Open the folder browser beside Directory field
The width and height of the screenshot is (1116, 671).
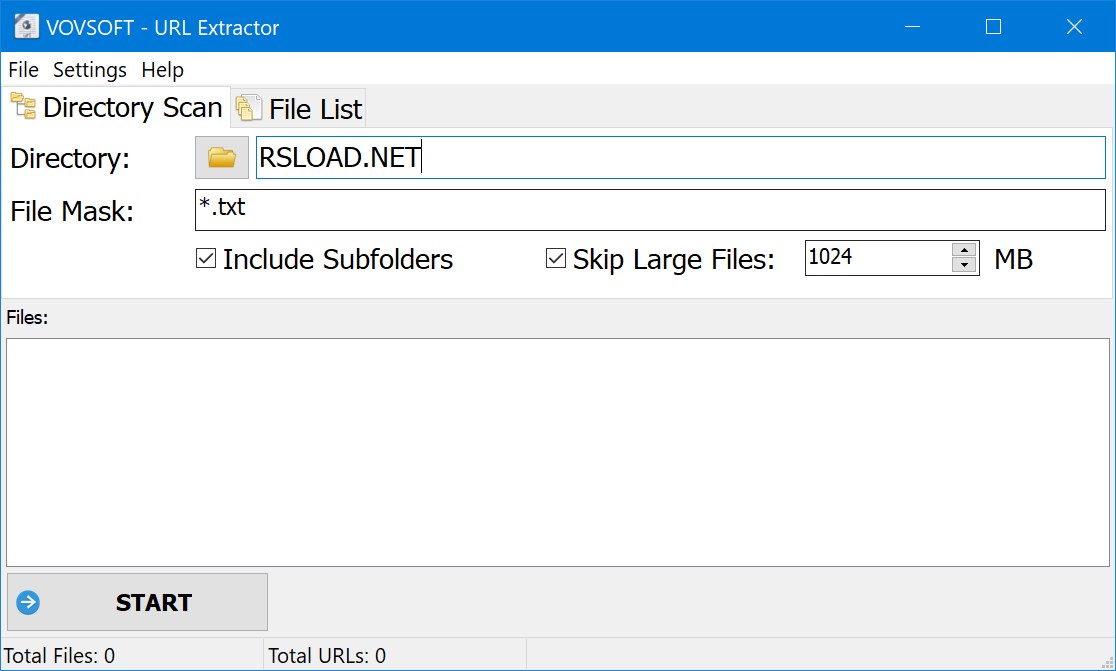pos(221,157)
